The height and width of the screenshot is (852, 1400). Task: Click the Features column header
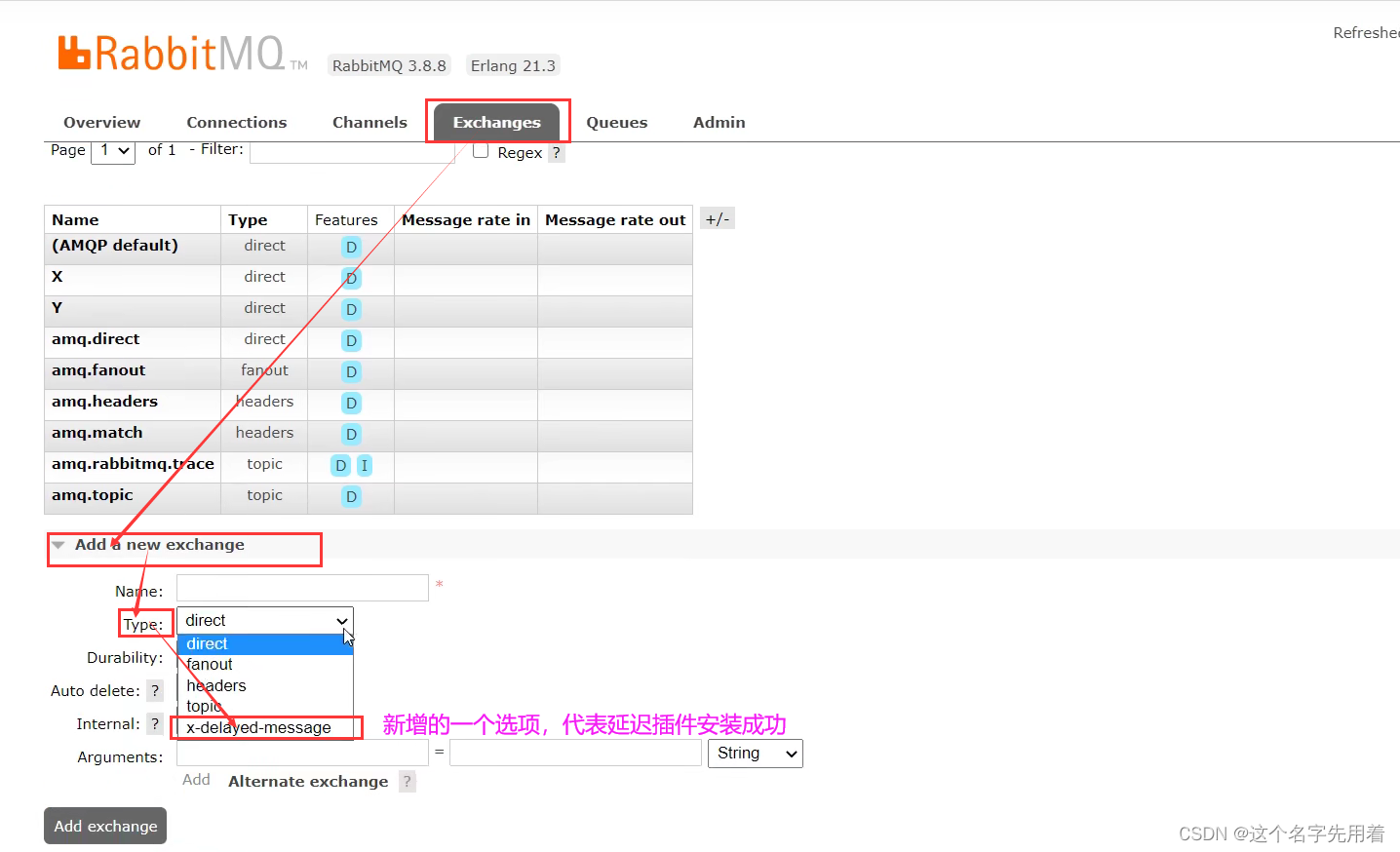point(346,220)
